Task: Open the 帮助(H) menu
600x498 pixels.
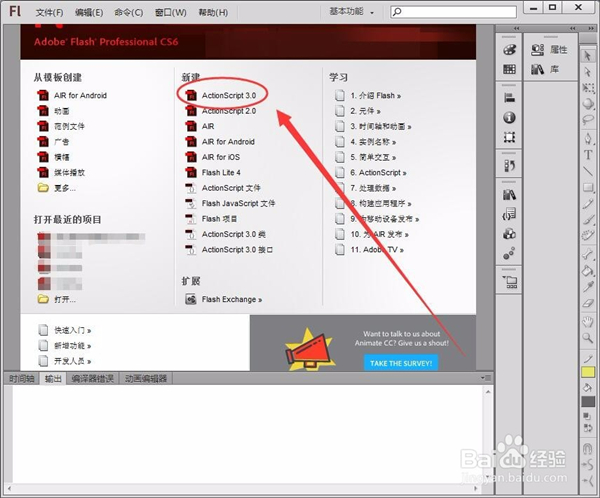Action: 213,13
